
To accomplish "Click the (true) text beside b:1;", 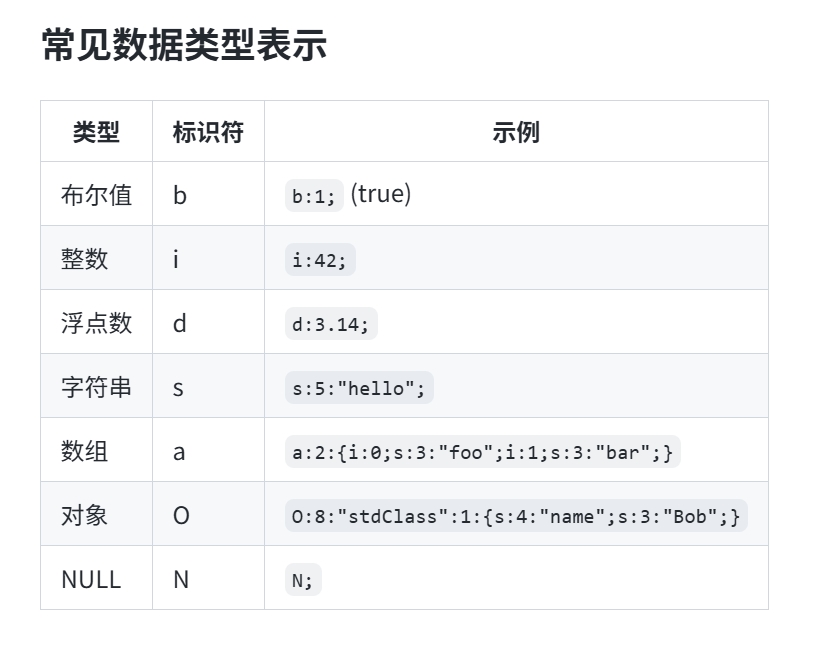I will [x=380, y=194].
